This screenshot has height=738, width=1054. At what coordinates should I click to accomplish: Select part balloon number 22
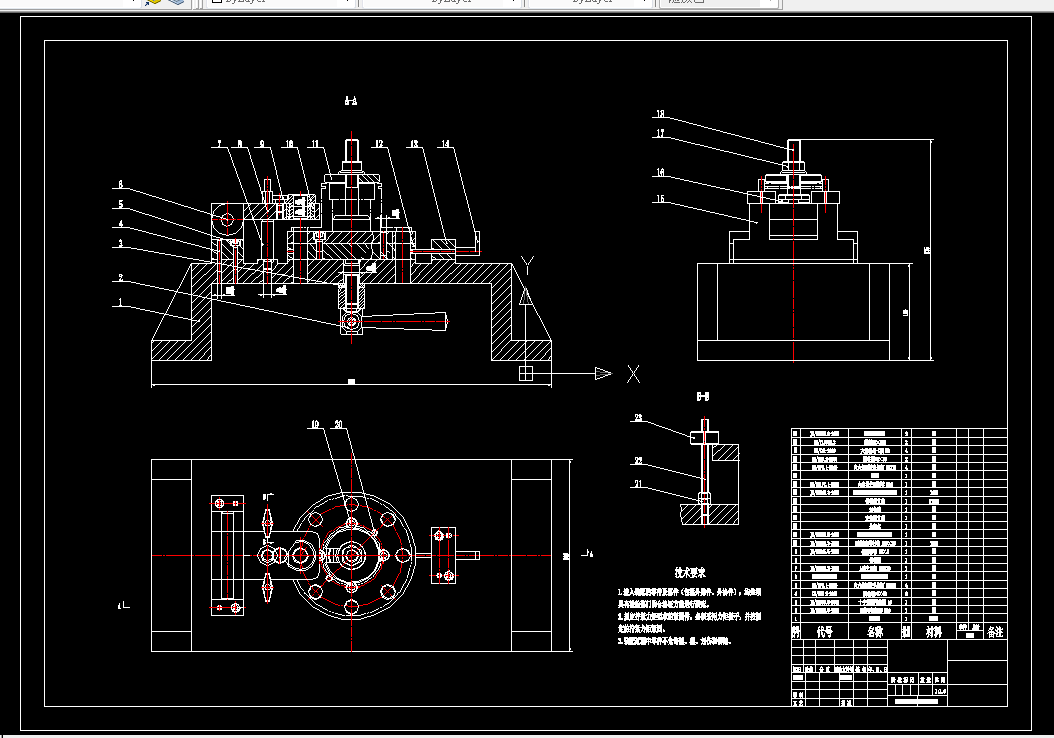coord(638,461)
